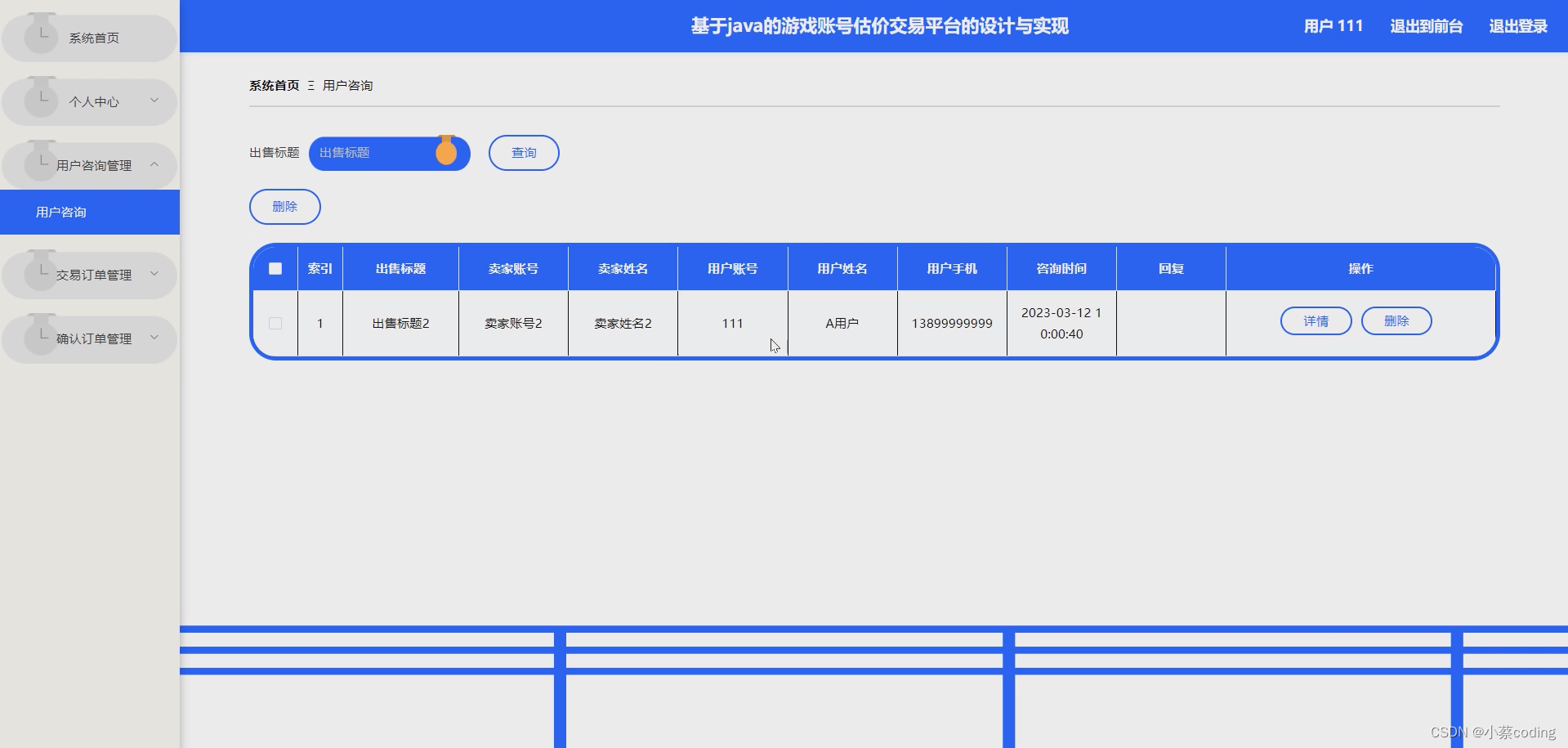Click the 查询 search button
Screen dimensions: 1568x748
pyautogui.click(x=524, y=153)
